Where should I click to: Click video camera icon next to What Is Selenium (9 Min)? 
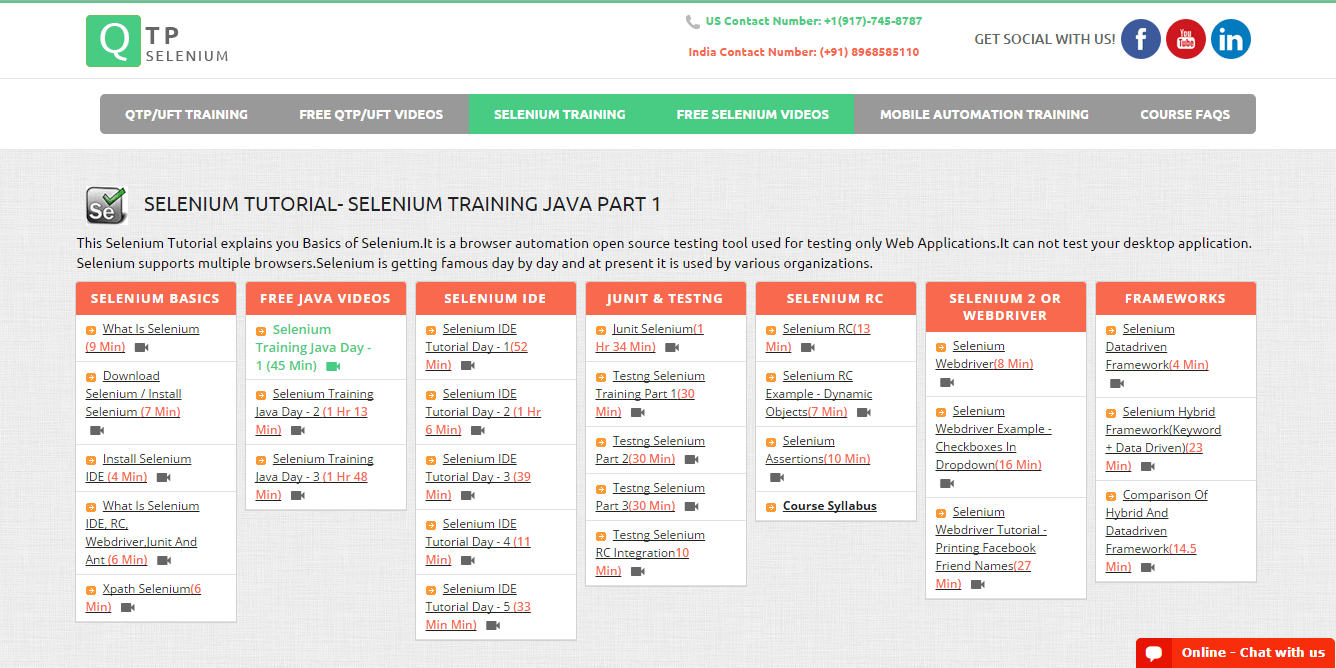(141, 347)
